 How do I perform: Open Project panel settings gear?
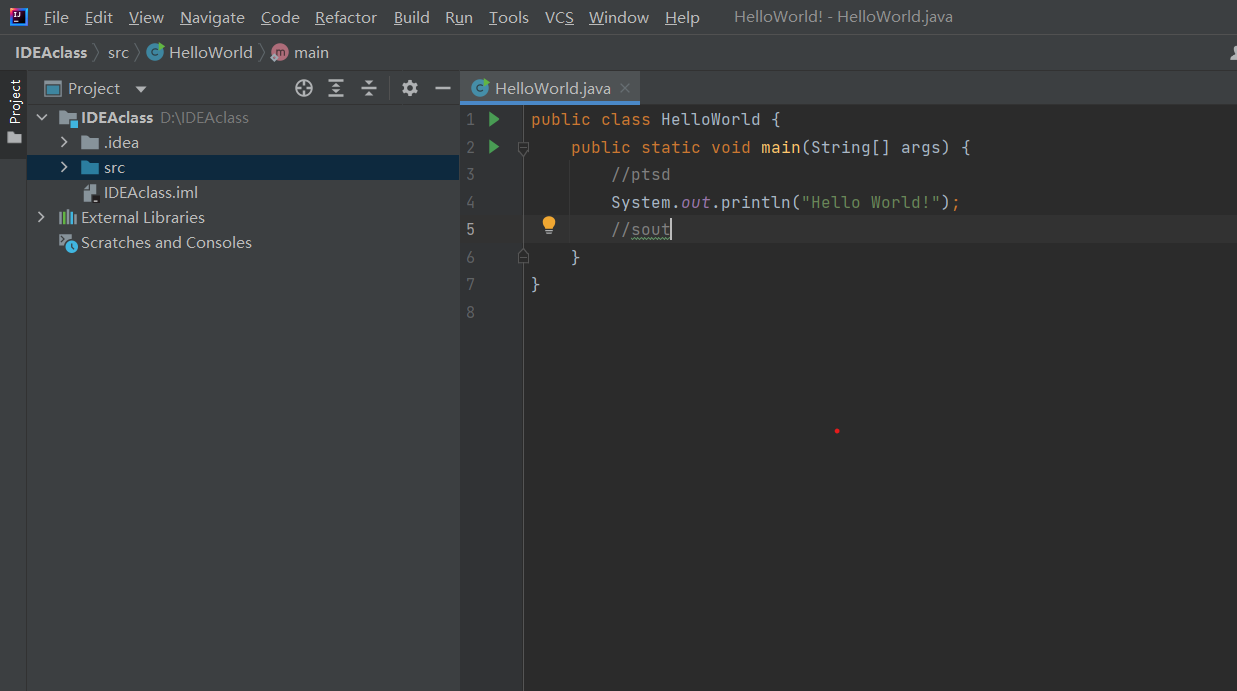[x=410, y=88]
